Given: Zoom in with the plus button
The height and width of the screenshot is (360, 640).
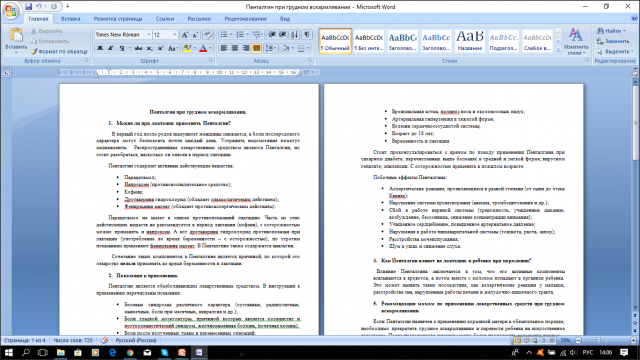Looking at the screenshot, I should [633, 340].
